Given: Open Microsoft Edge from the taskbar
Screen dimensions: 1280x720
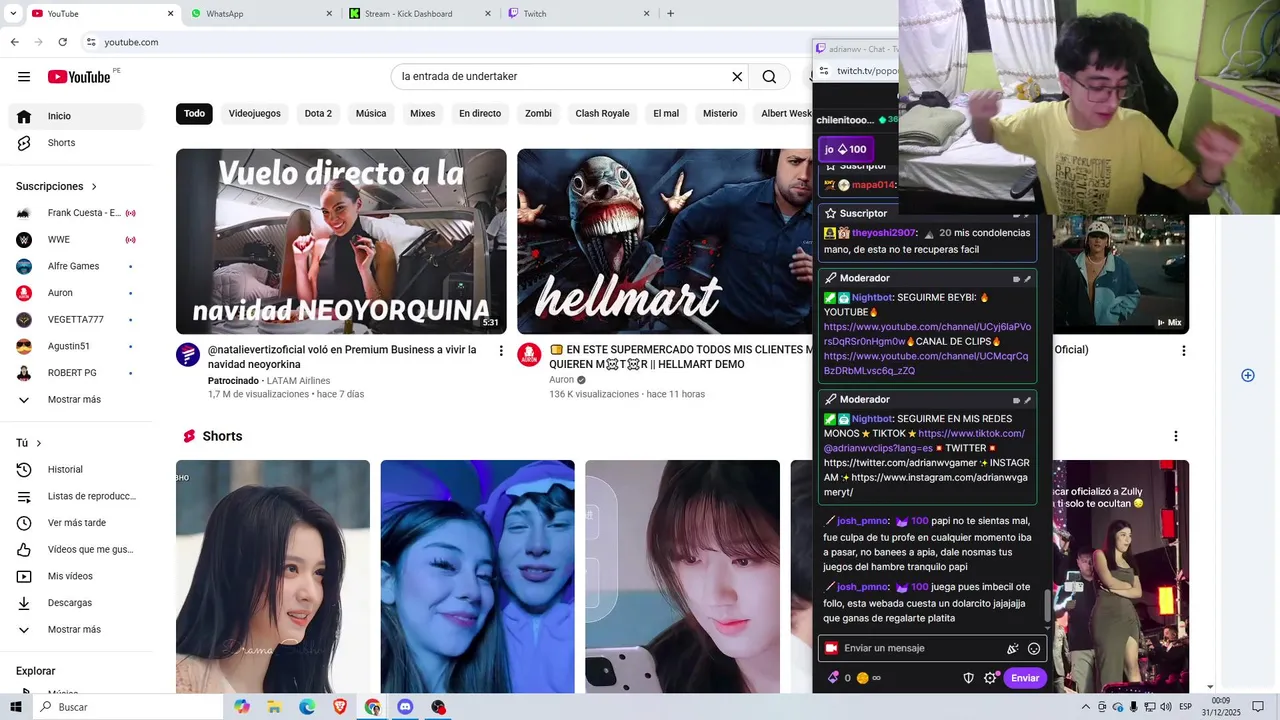Looking at the screenshot, I should pyautogui.click(x=307, y=707).
